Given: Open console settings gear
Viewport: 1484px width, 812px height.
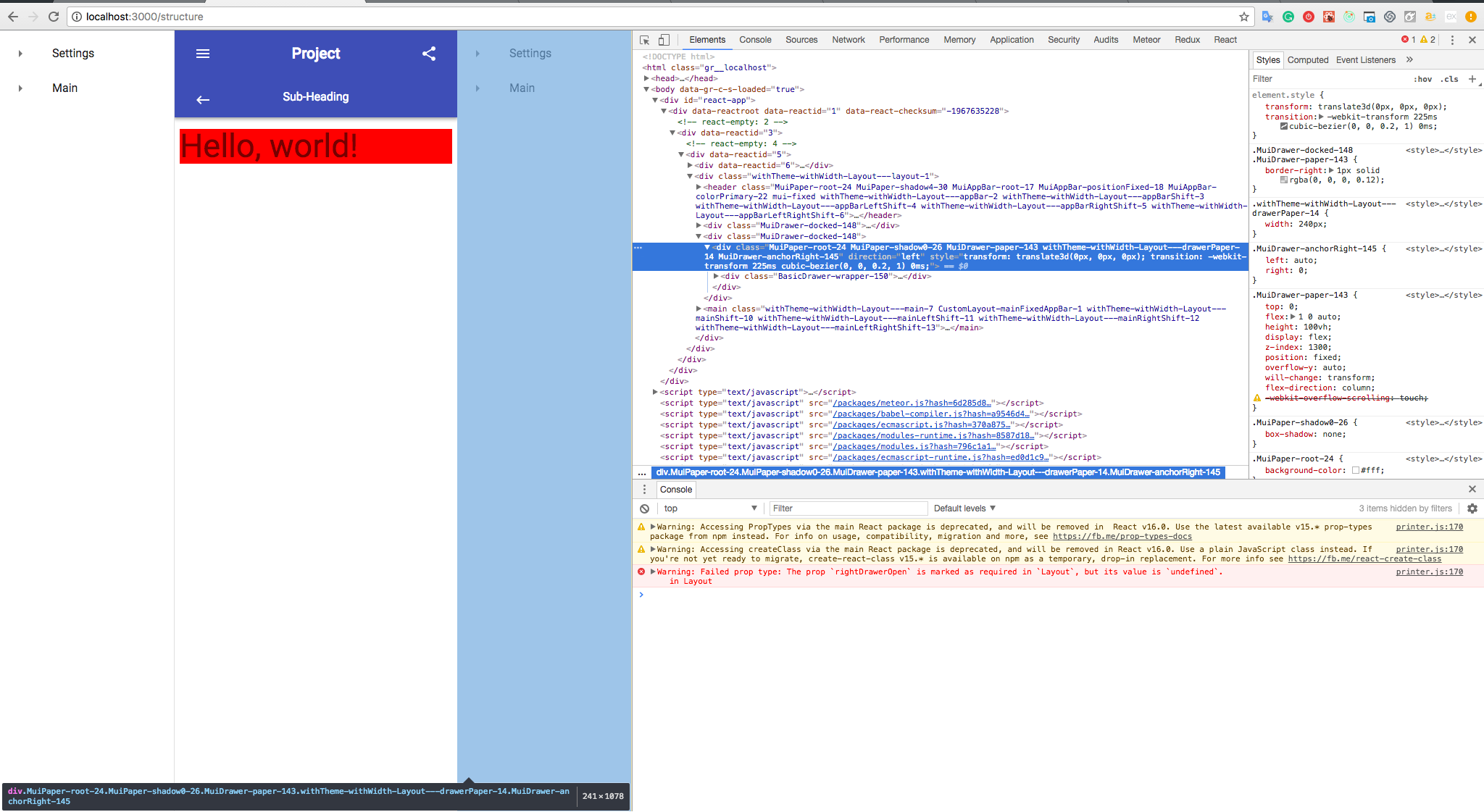Looking at the screenshot, I should click(x=1472, y=508).
